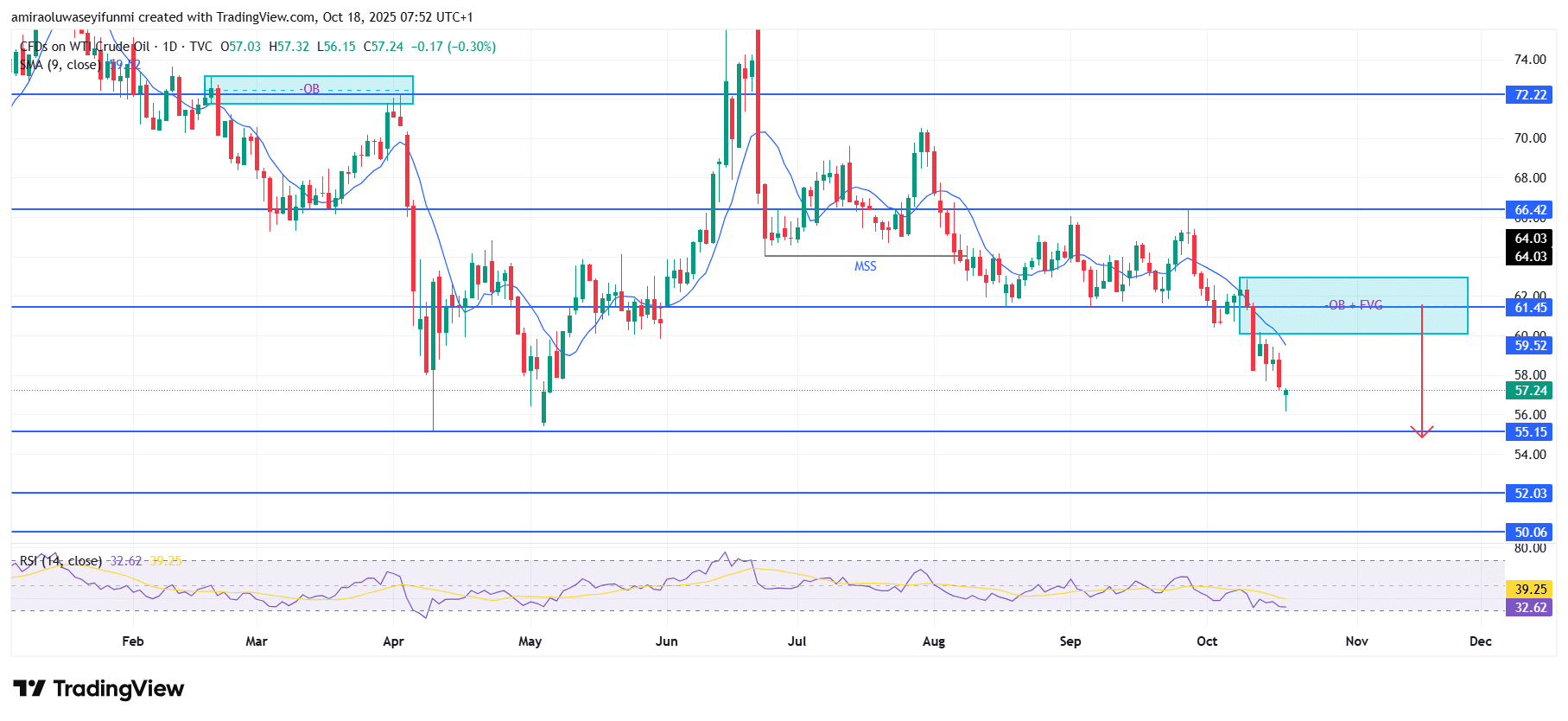Click the RSI (14, close) indicator legend
This screenshot has height=721, width=1568.
coord(60,561)
